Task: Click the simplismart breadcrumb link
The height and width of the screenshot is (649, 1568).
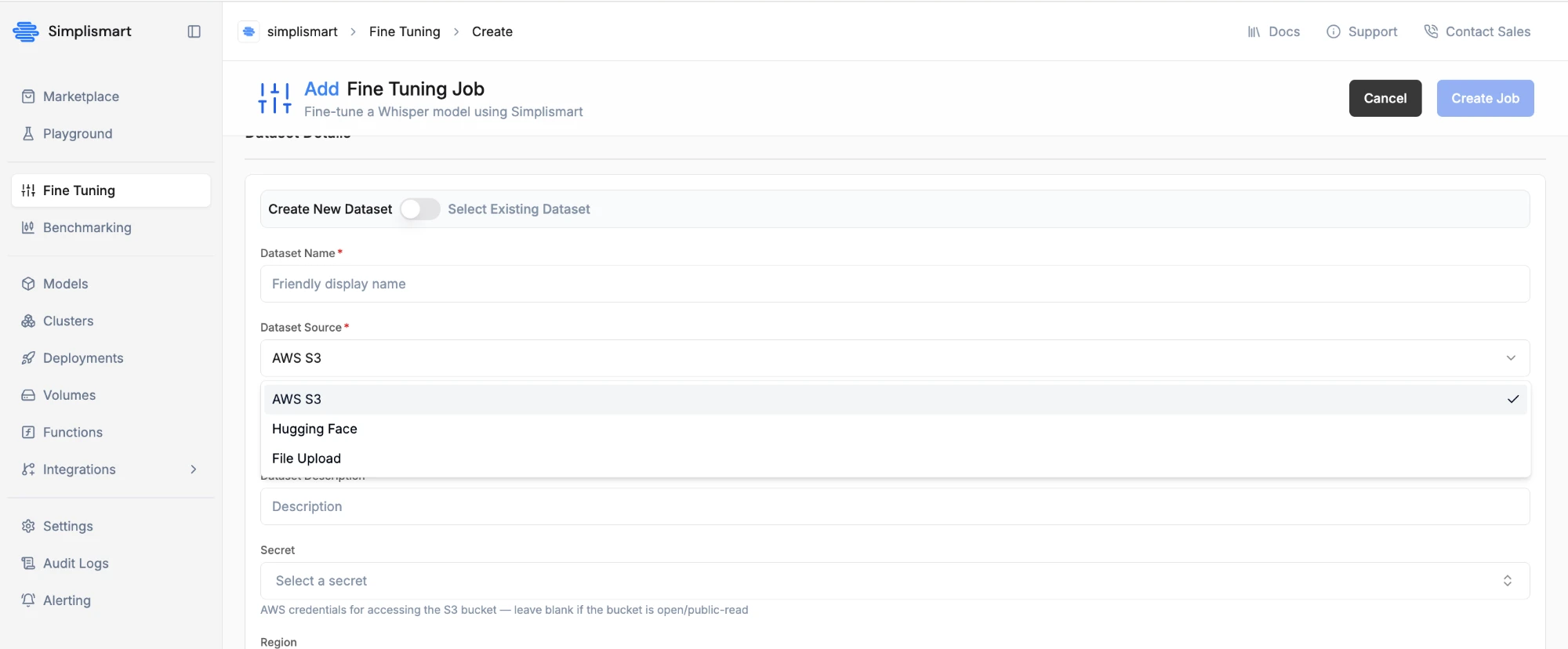Action: tap(302, 31)
